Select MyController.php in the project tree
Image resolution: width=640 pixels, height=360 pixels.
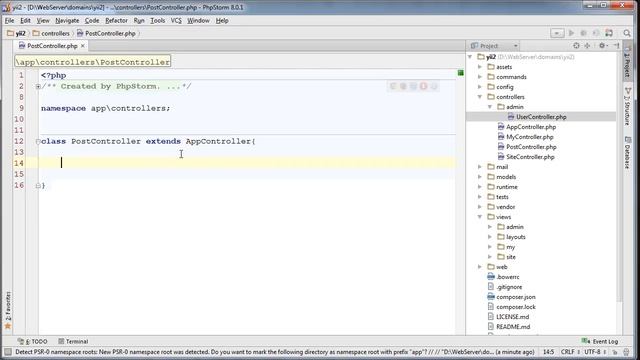pyautogui.click(x=529, y=137)
